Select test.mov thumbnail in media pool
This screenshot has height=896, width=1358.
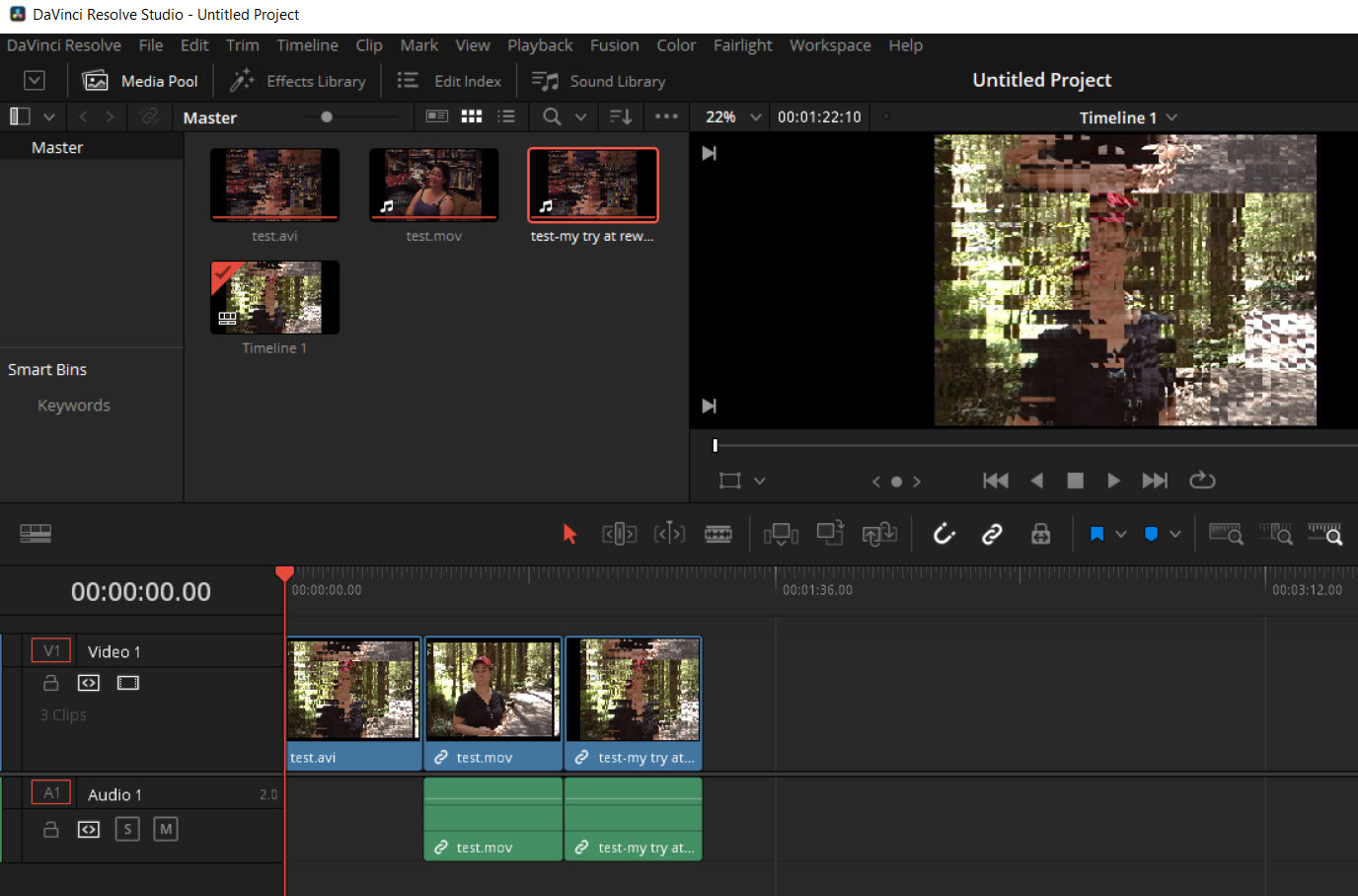pyautogui.click(x=433, y=185)
